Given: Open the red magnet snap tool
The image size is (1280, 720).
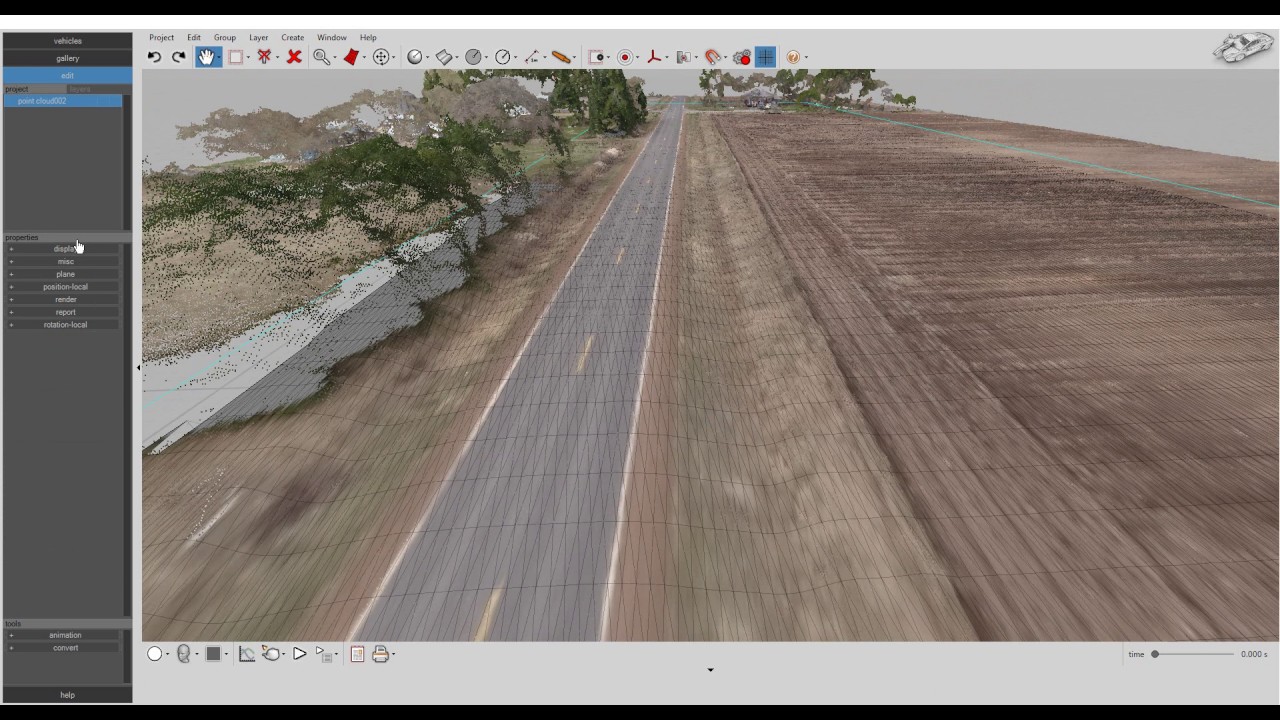Looking at the screenshot, I should coord(713,57).
